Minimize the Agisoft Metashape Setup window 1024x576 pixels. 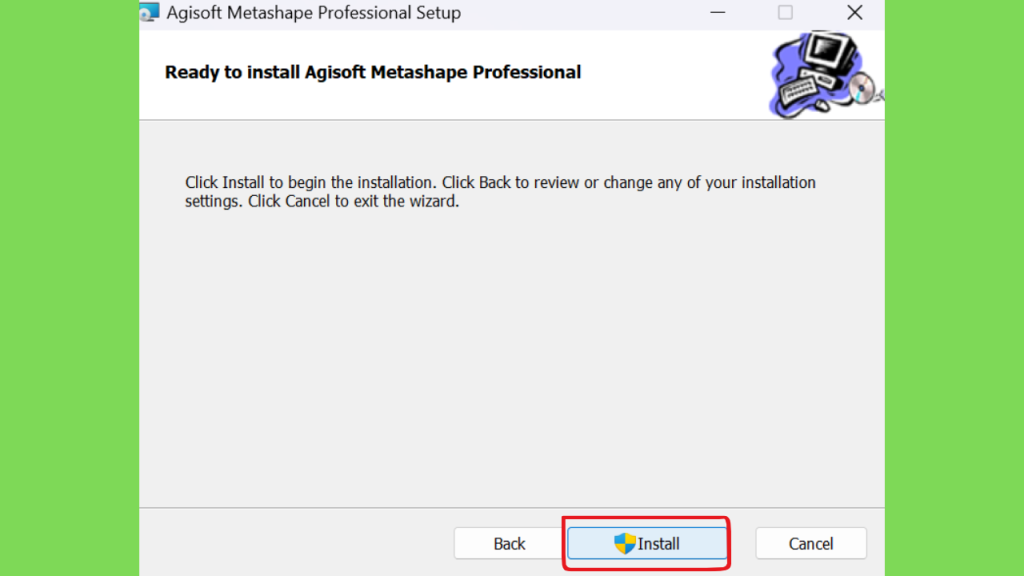pos(718,12)
